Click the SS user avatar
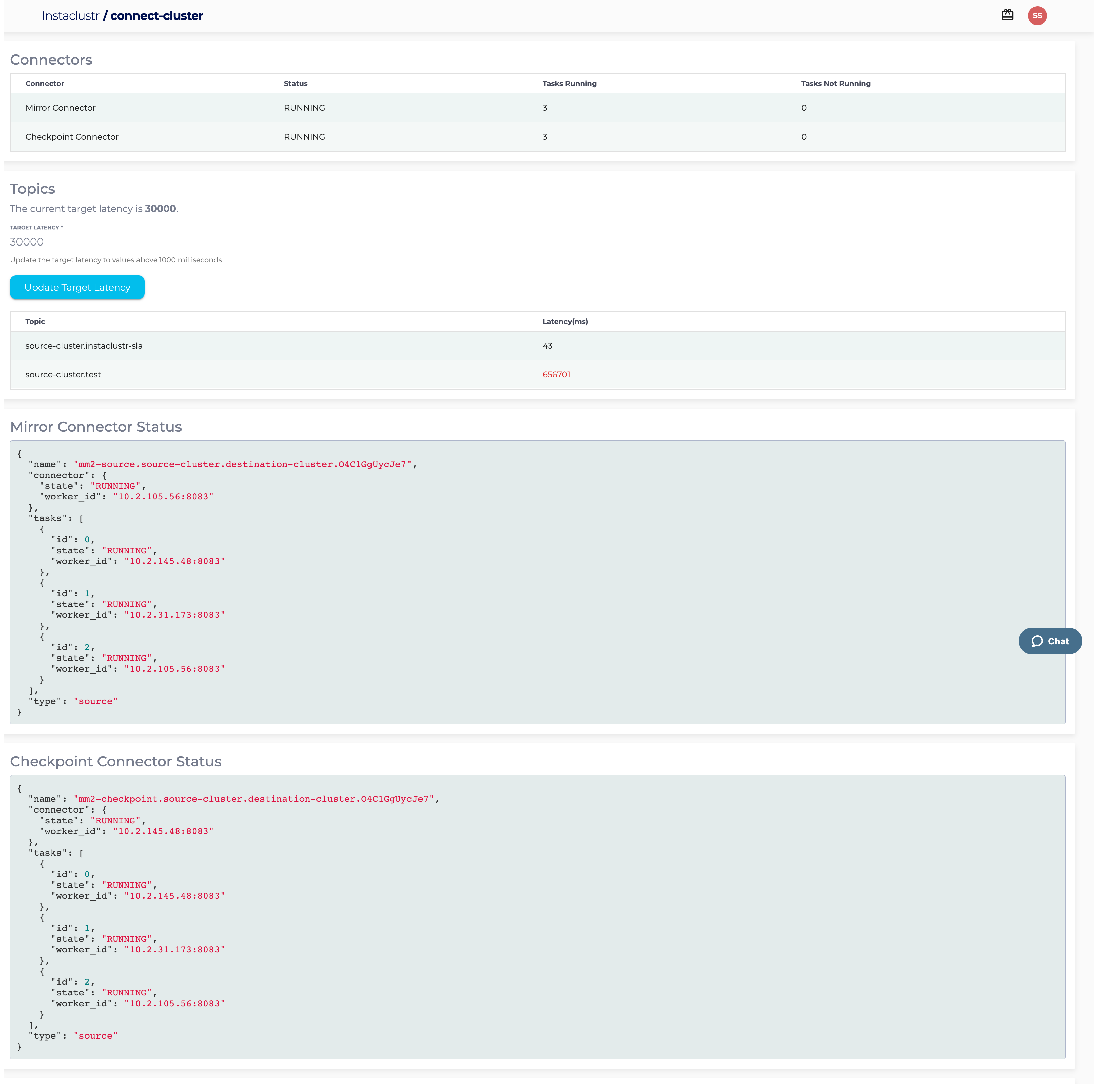 pos(1037,16)
